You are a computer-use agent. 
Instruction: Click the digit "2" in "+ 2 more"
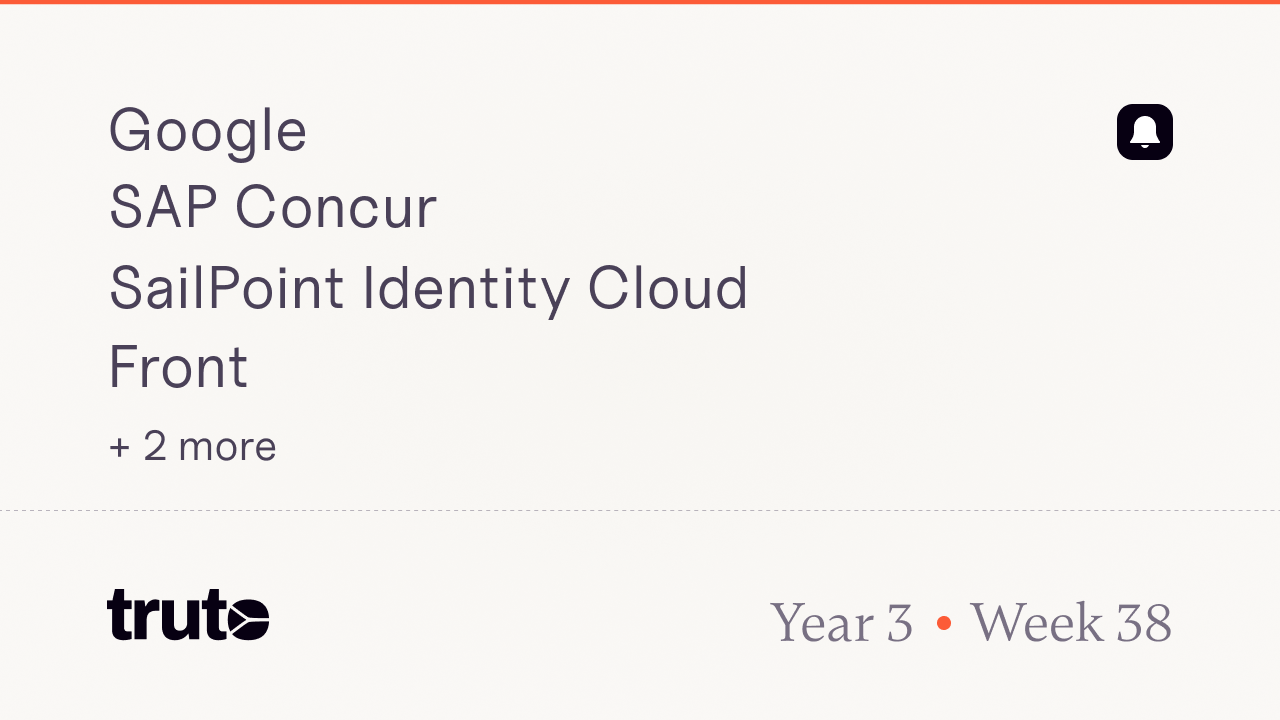[155, 446]
